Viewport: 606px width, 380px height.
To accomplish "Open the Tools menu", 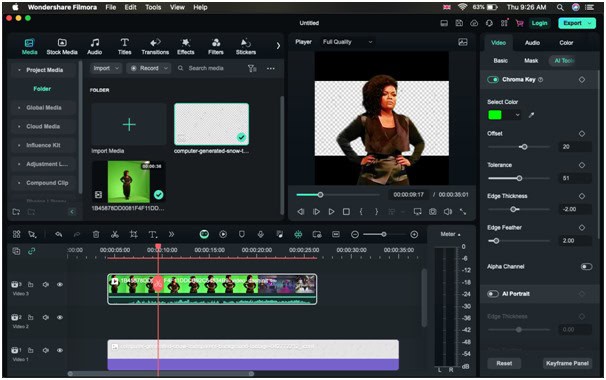I will (x=153, y=7).
